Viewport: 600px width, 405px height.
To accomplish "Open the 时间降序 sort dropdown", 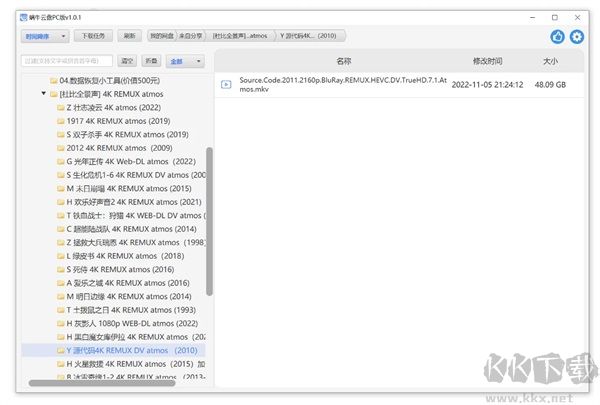I will [45, 36].
